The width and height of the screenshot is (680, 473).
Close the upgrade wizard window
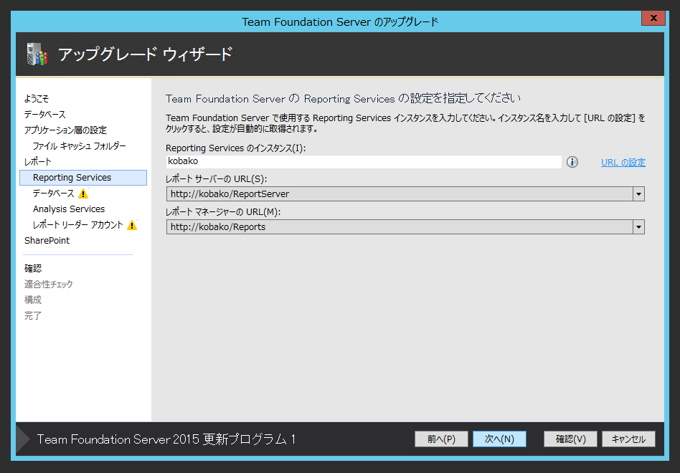pos(653,18)
